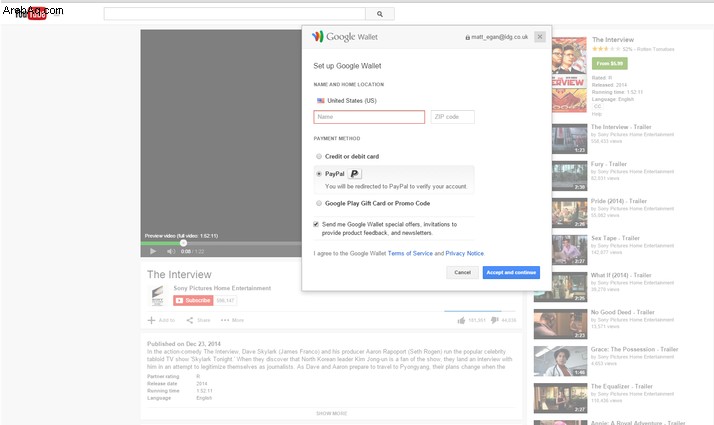Mute the video volume icon

(171, 251)
